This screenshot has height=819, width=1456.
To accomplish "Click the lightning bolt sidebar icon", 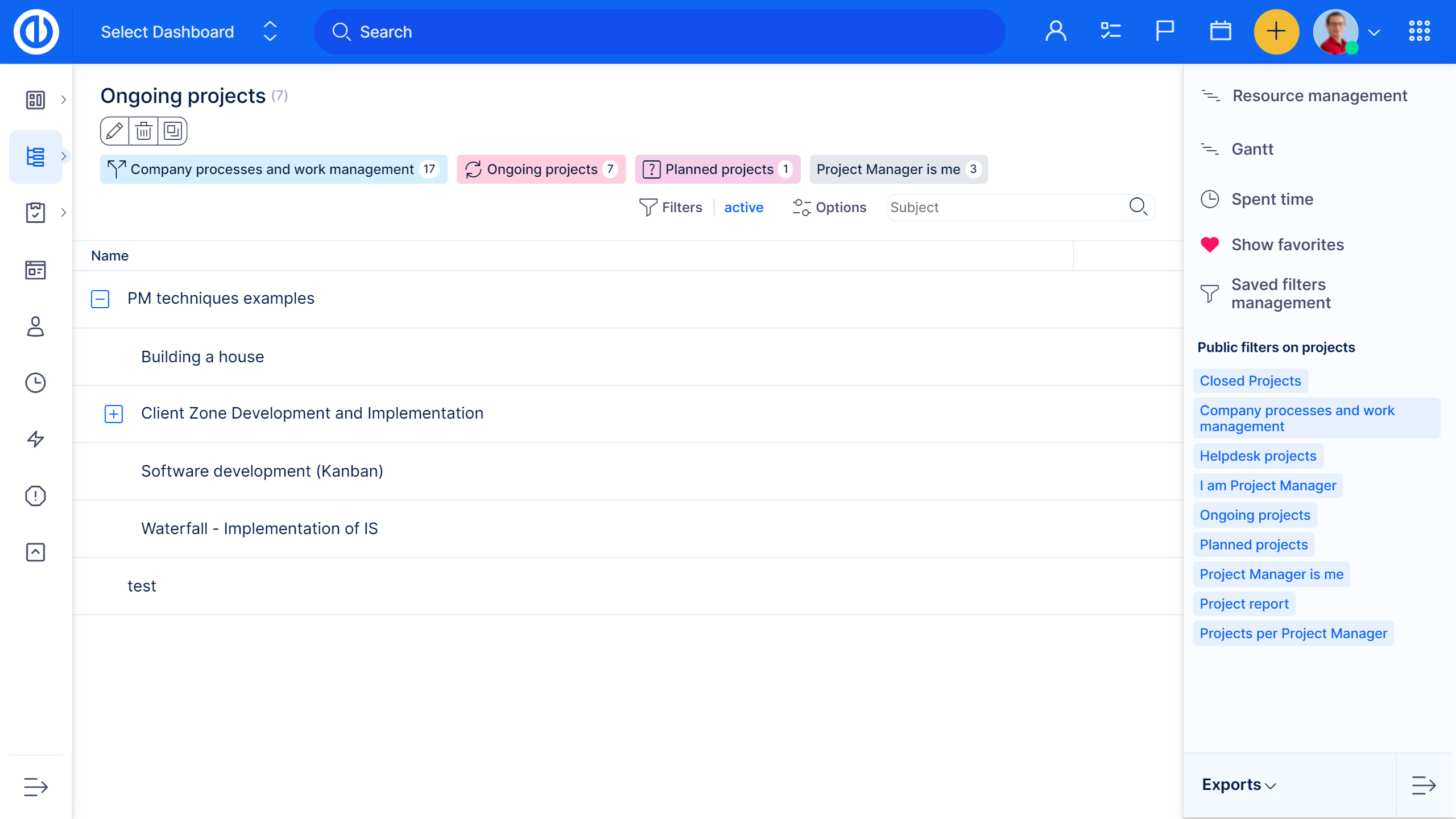I will pyautogui.click(x=35, y=439).
